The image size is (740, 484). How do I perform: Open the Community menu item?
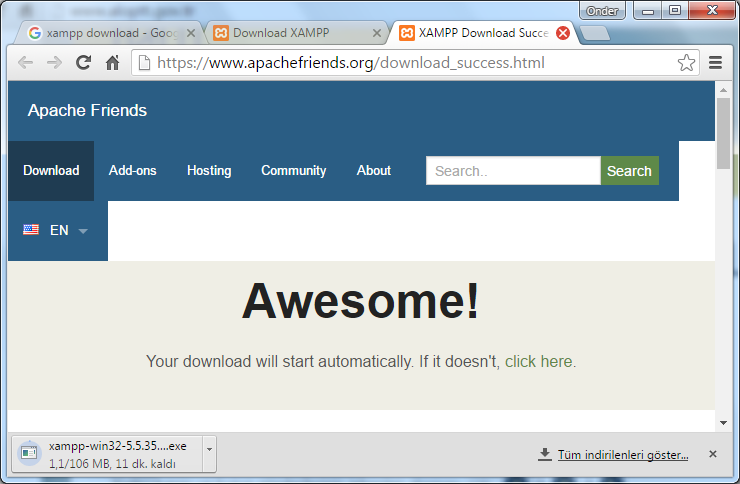click(x=294, y=171)
